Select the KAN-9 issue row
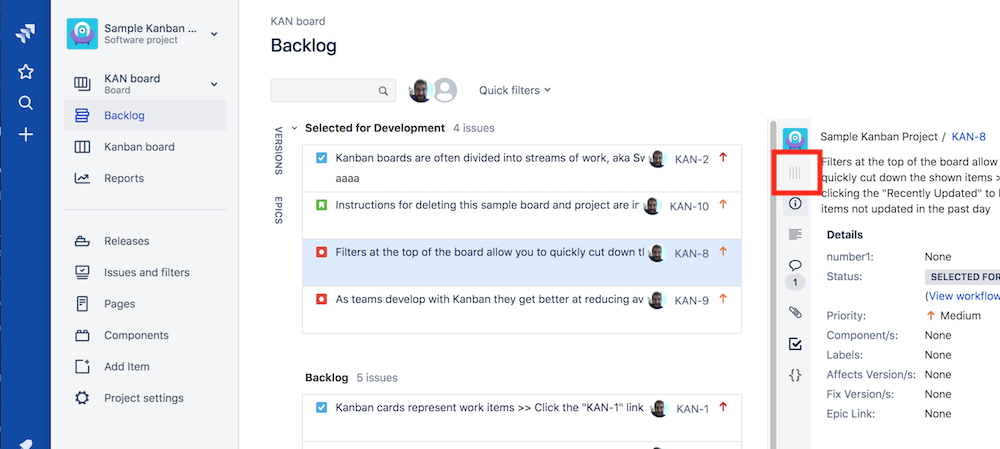This screenshot has width=1000, height=449. pos(522,309)
